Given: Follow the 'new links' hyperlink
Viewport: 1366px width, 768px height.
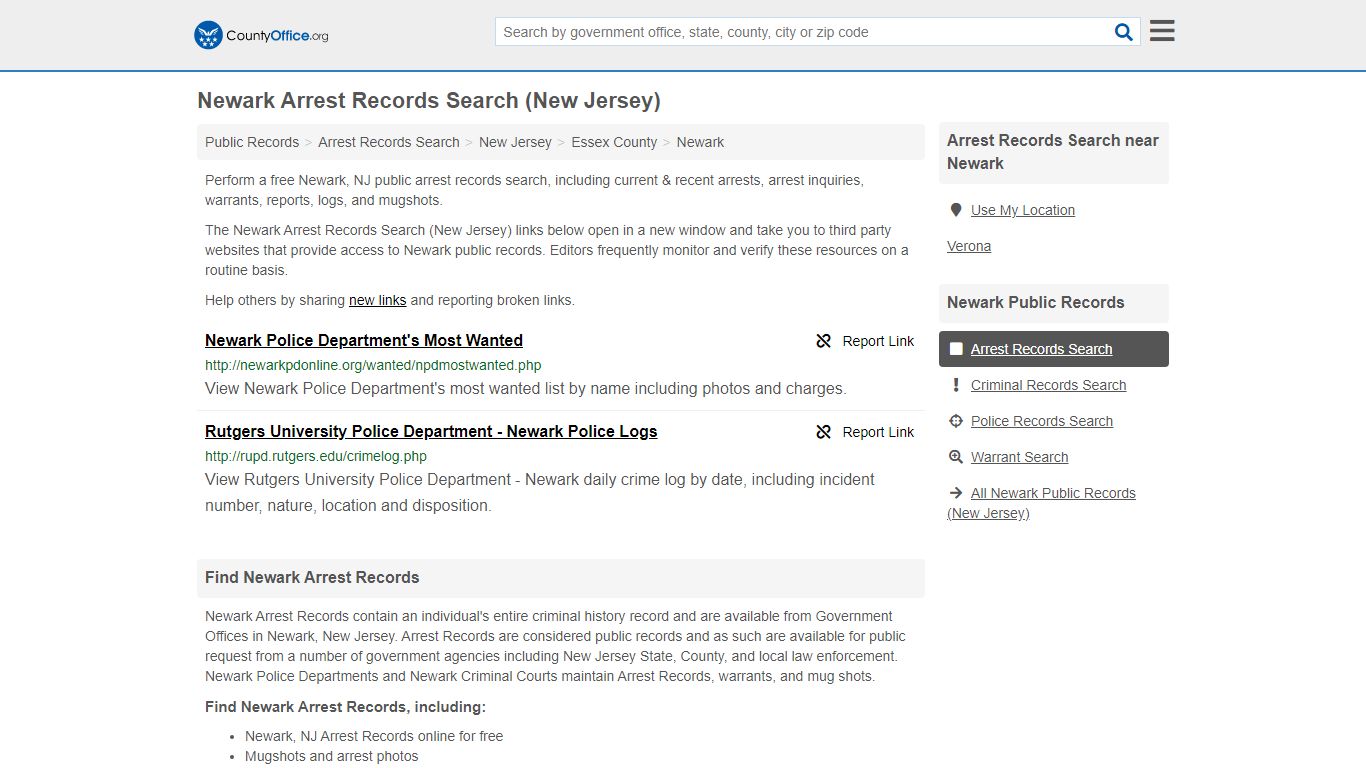Looking at the screenshot, I should click(377, 300).
